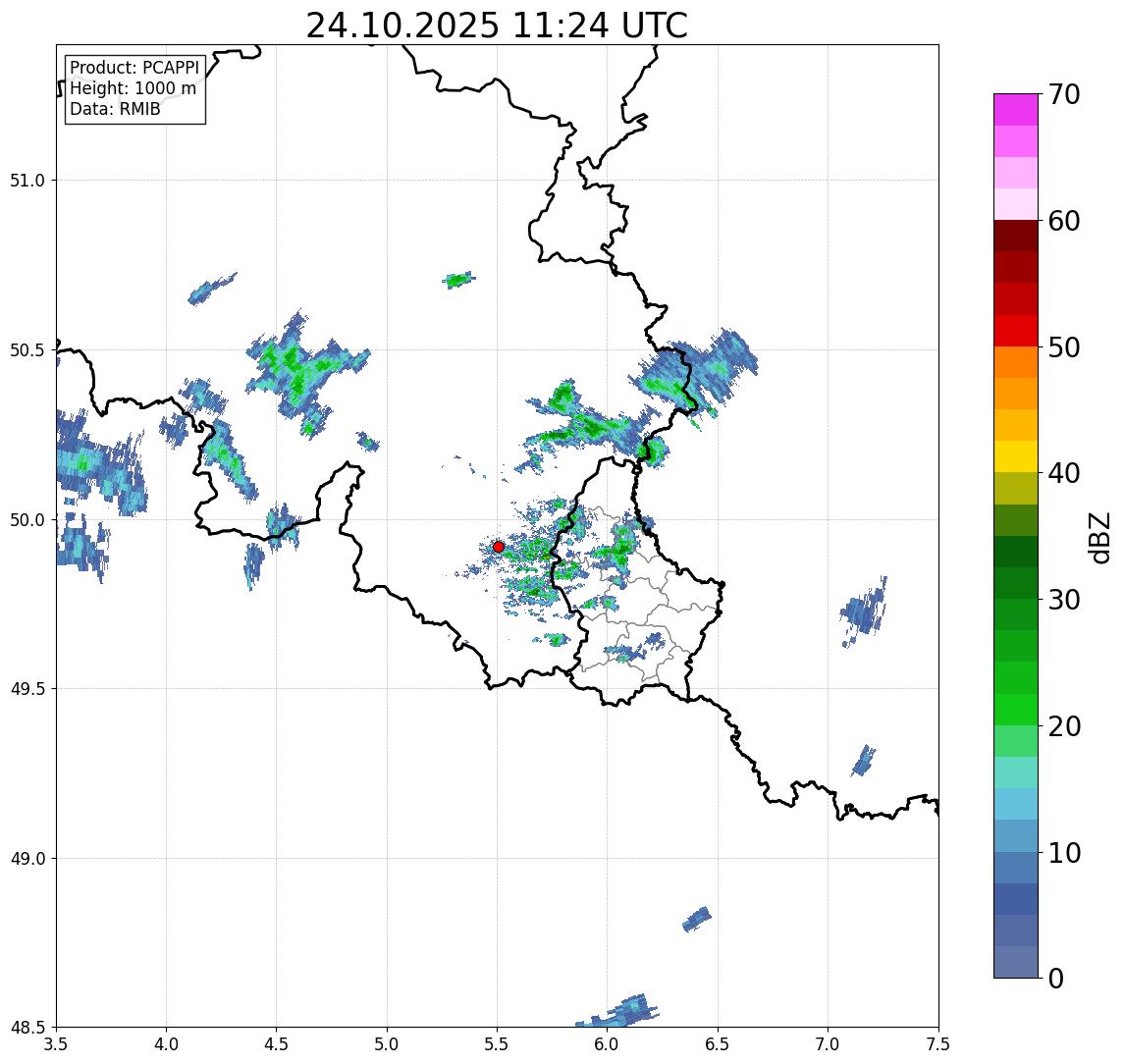Click the colorbar tick label 30

tap(1064, 600)
